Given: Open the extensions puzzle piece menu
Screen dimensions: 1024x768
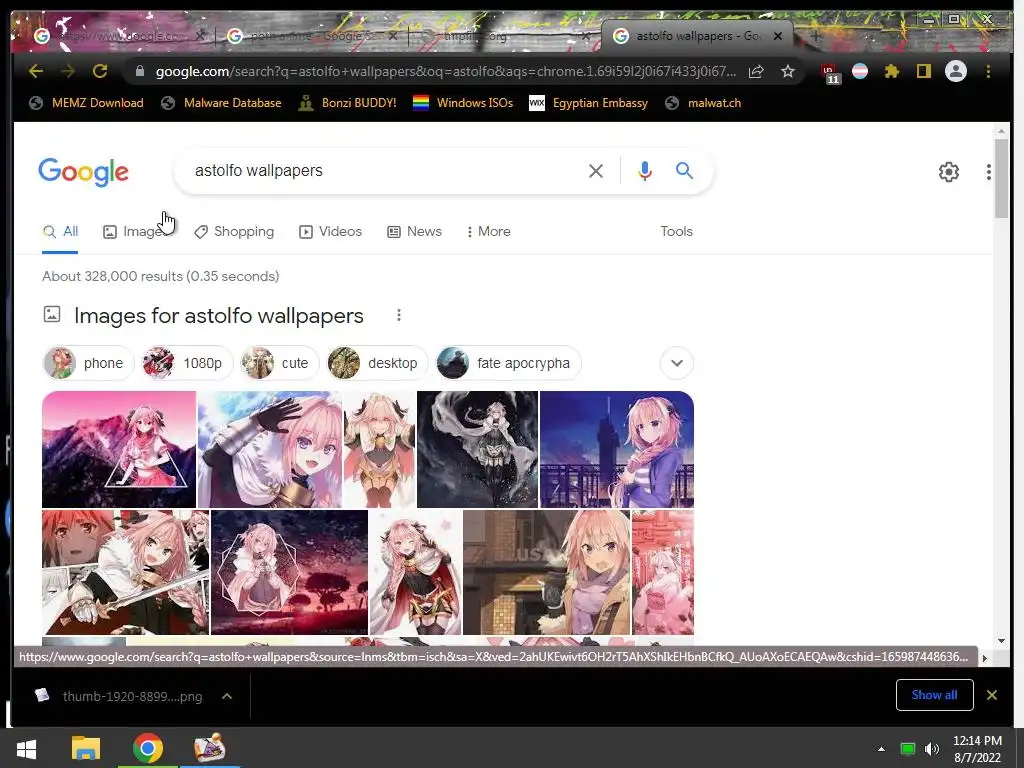Looking at the screenshot, I should [x=891, y=71].
